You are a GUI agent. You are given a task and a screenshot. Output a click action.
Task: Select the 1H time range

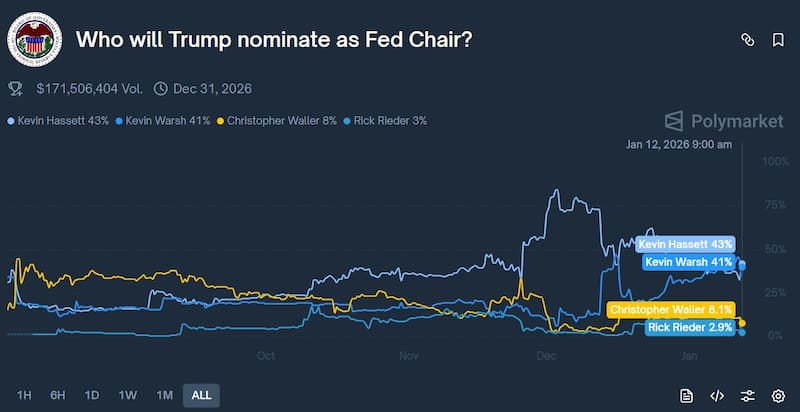[24, 395]
